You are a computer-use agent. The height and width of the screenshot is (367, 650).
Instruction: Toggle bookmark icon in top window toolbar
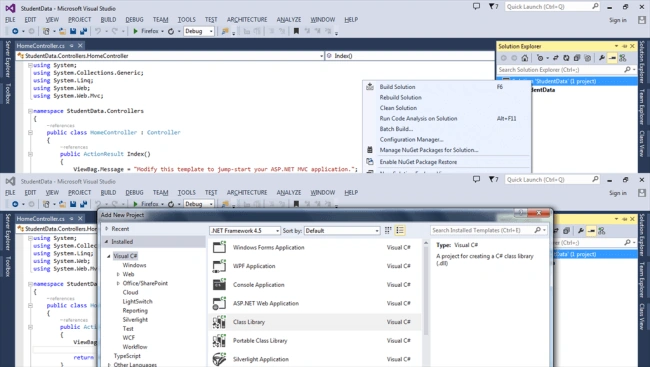point(296,31)
